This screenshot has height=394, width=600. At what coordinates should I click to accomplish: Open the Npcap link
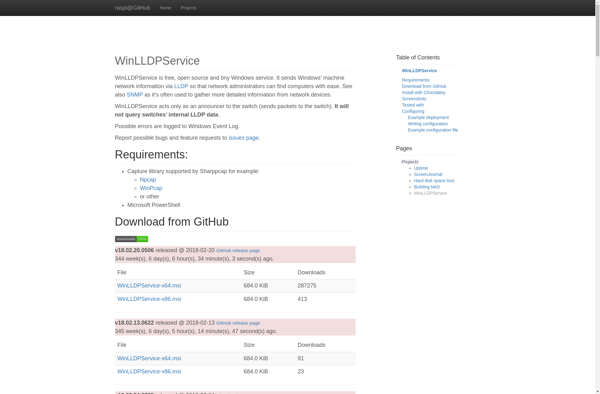[148, 179]
